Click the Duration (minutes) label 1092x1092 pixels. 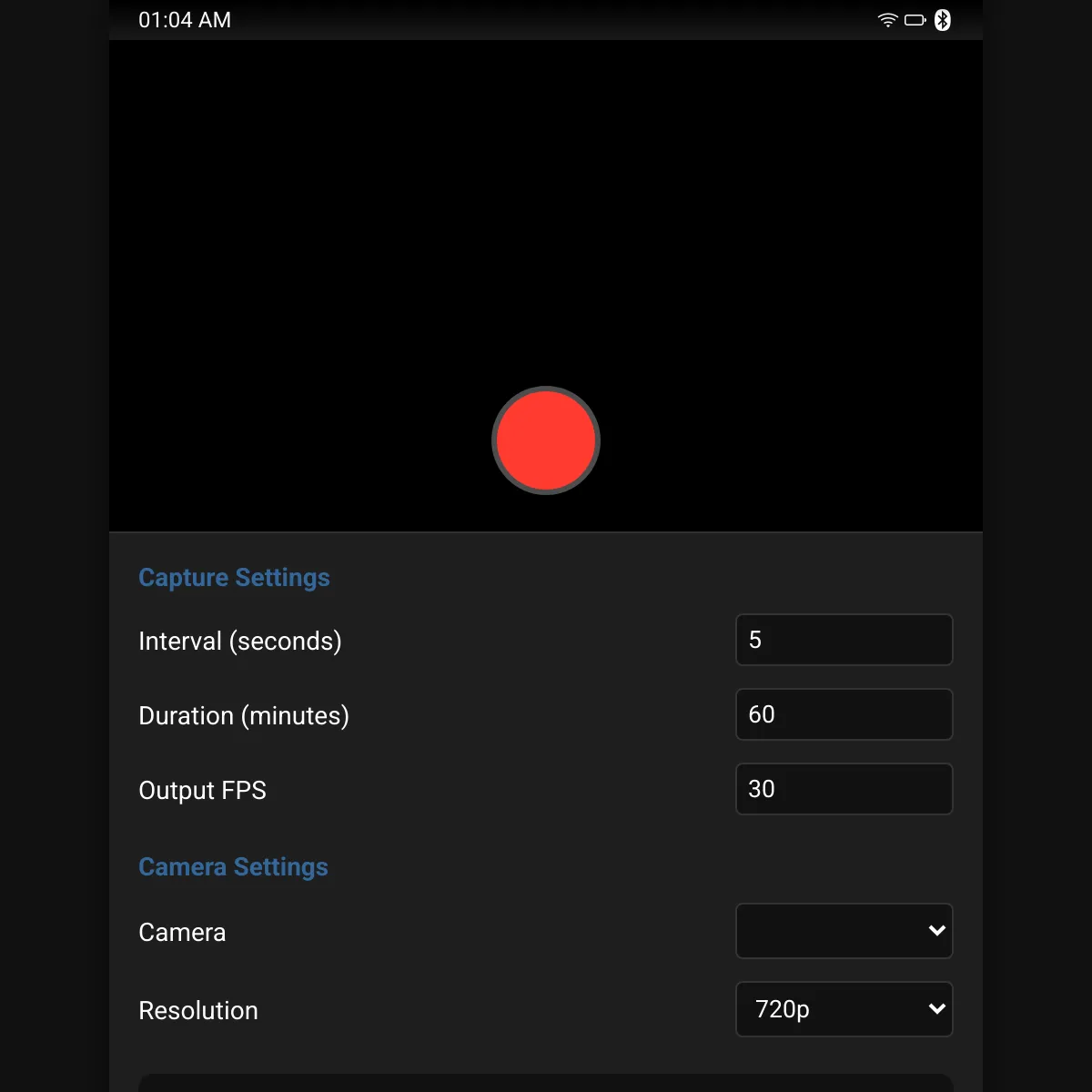(x=244, y=716)
